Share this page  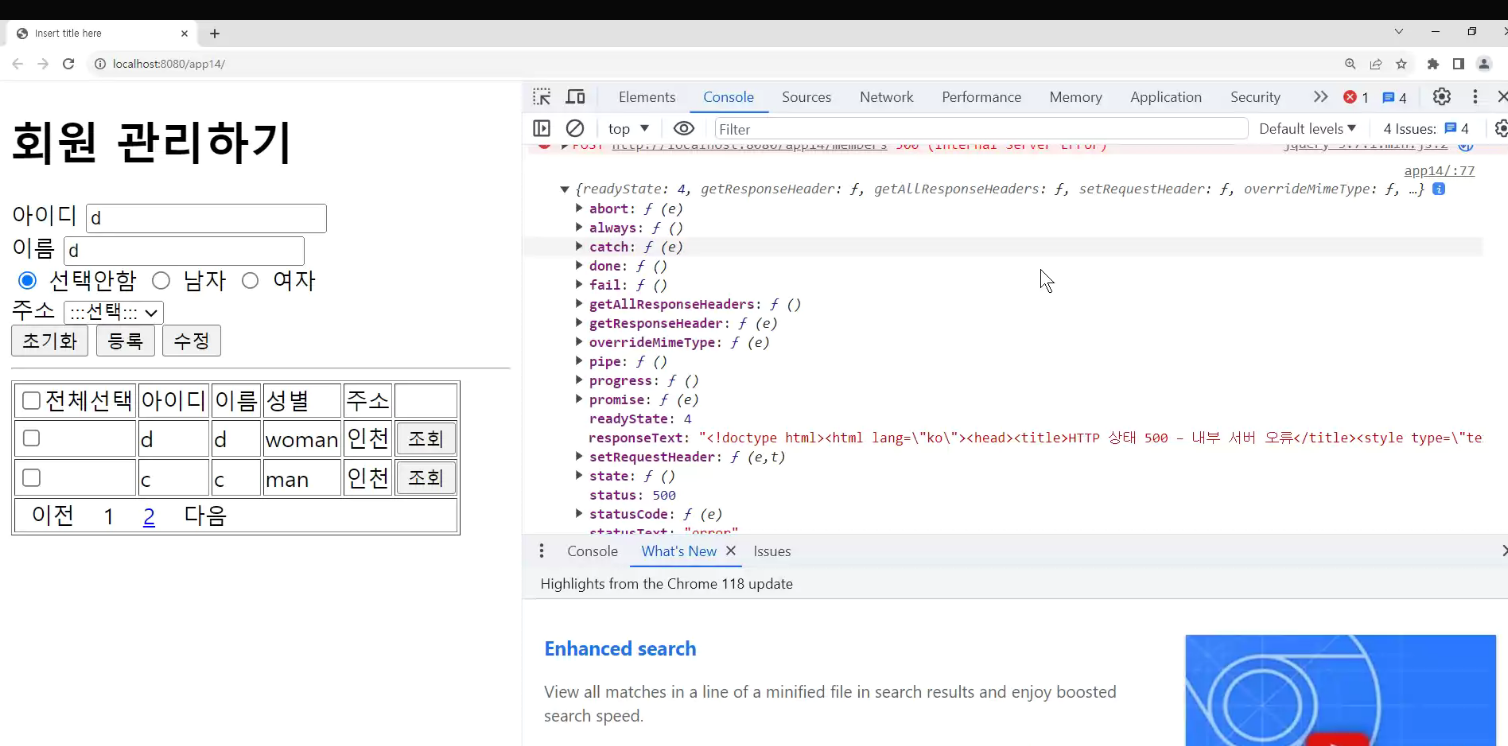(x=1376, y=64)
